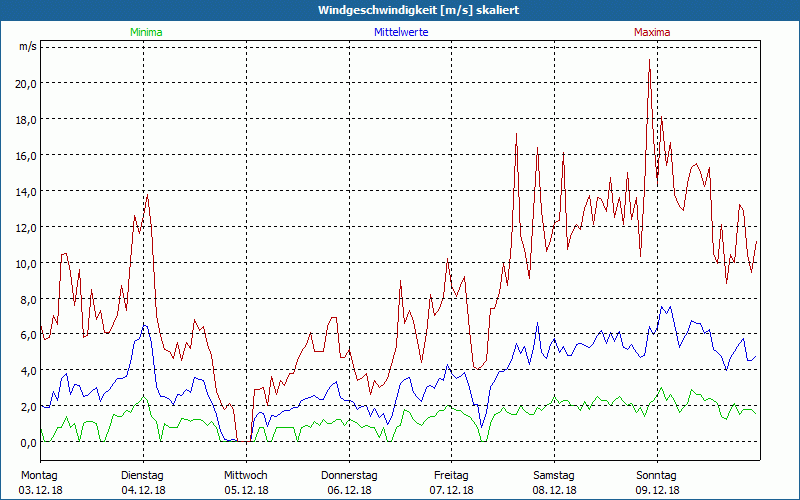Select the red 'Maxima' legend label
Screen dimensions: 800x500
652,32
